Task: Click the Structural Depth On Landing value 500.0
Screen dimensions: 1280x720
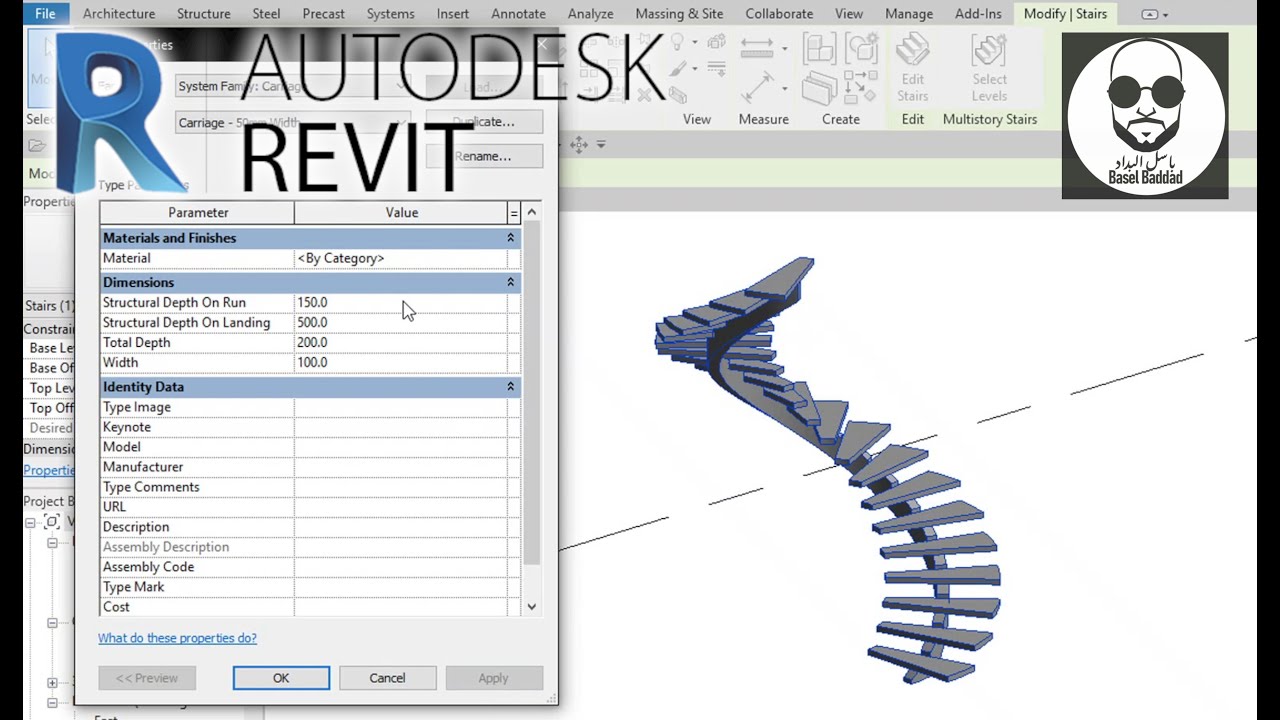Action: 400,322
